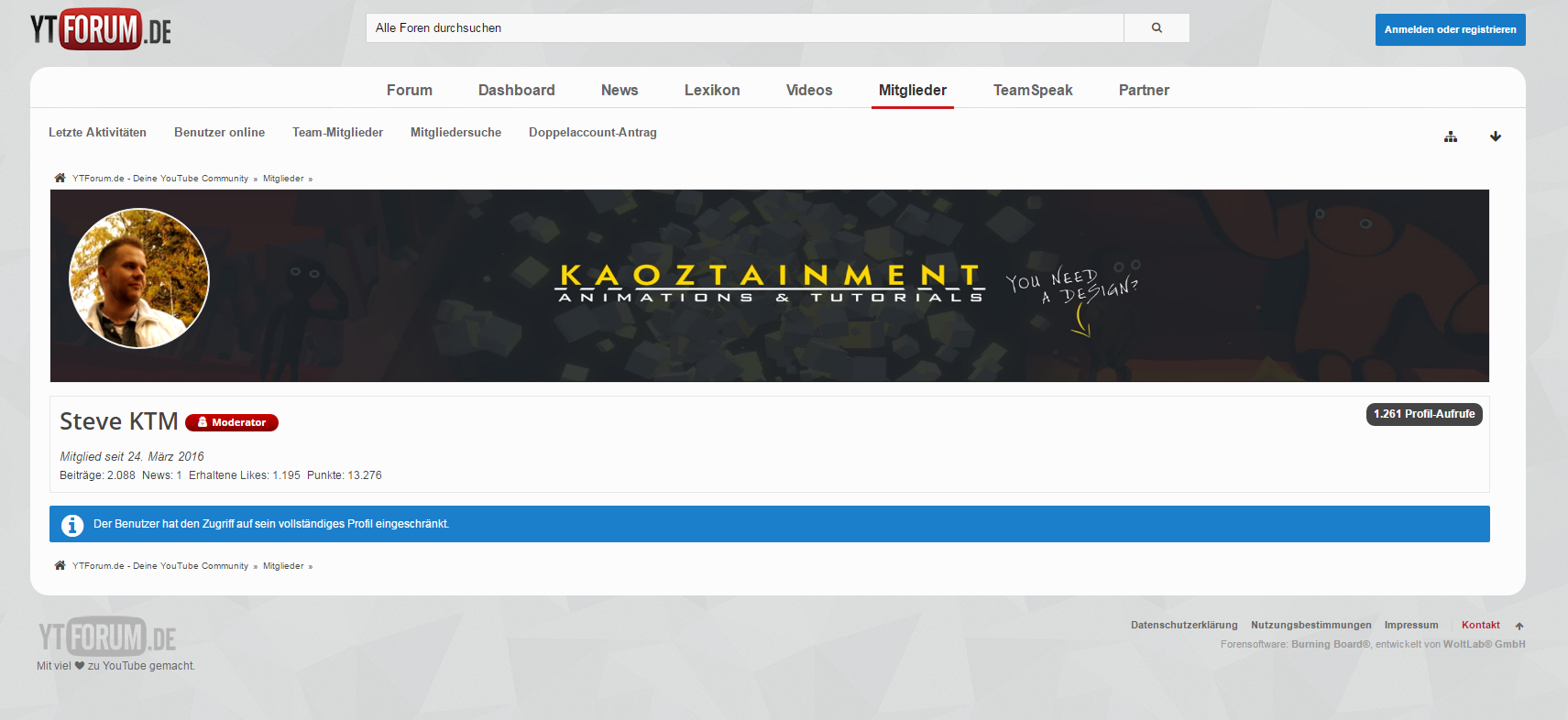
Task: Open the Mitgliedersuche link
Action: pyautogui.click(x=455, y=133)
